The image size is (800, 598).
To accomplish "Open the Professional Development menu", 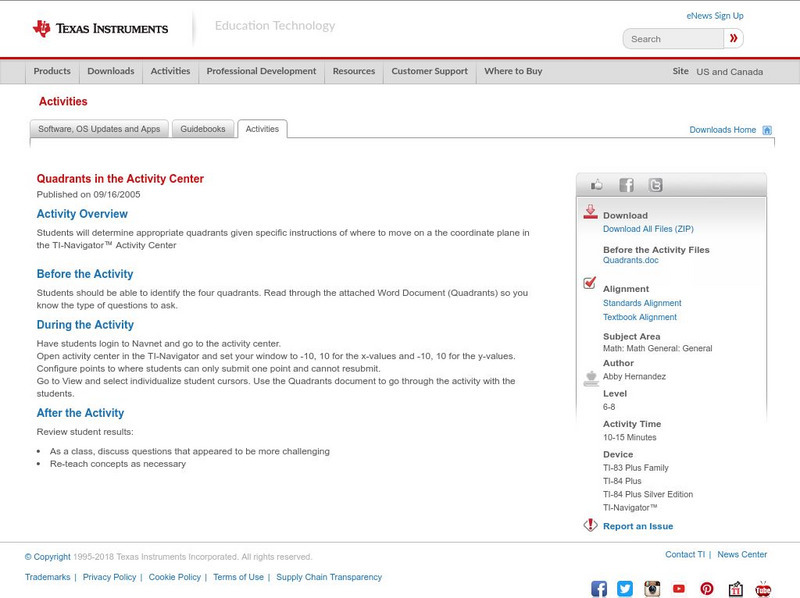I will (261, 71).
